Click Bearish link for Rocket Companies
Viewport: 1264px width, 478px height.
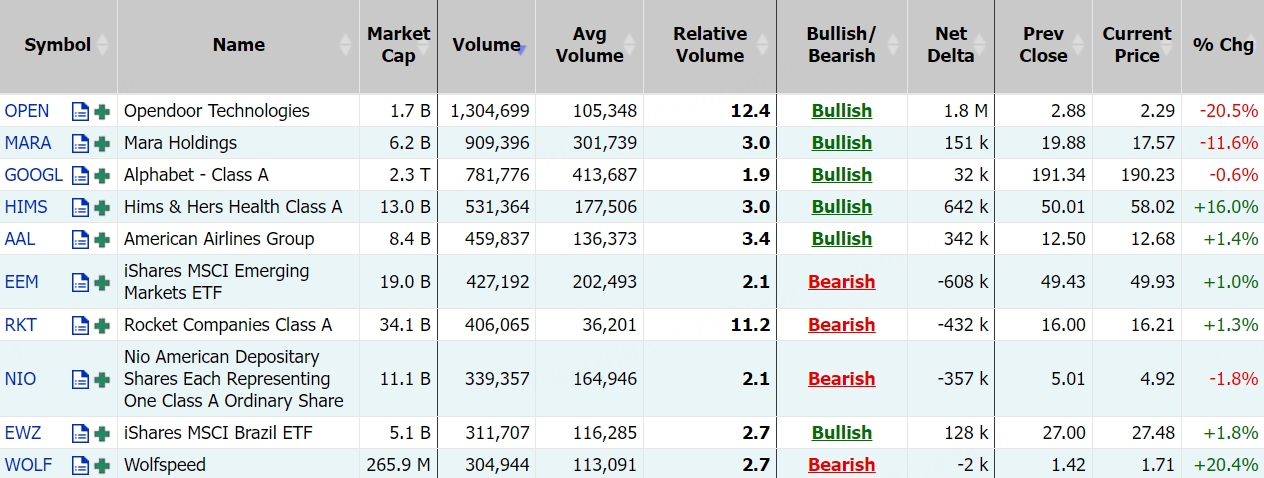pos(842,325)
